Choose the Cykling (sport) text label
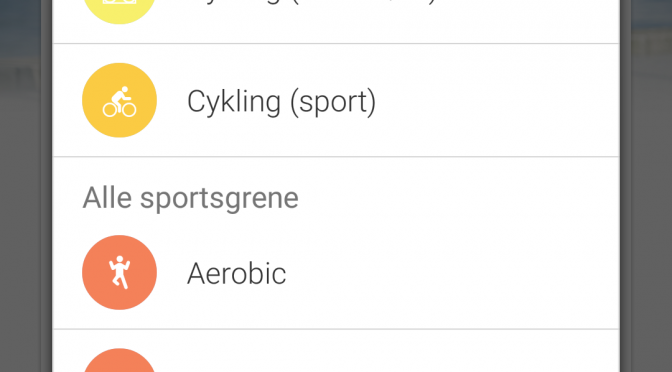The width and height of the screenshot is (672, 372). coord(282,102)
